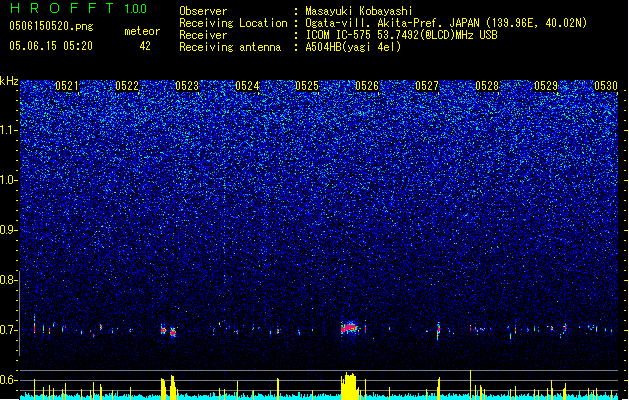
Task: Click the 0528 time marker
Action: [487, 86]
